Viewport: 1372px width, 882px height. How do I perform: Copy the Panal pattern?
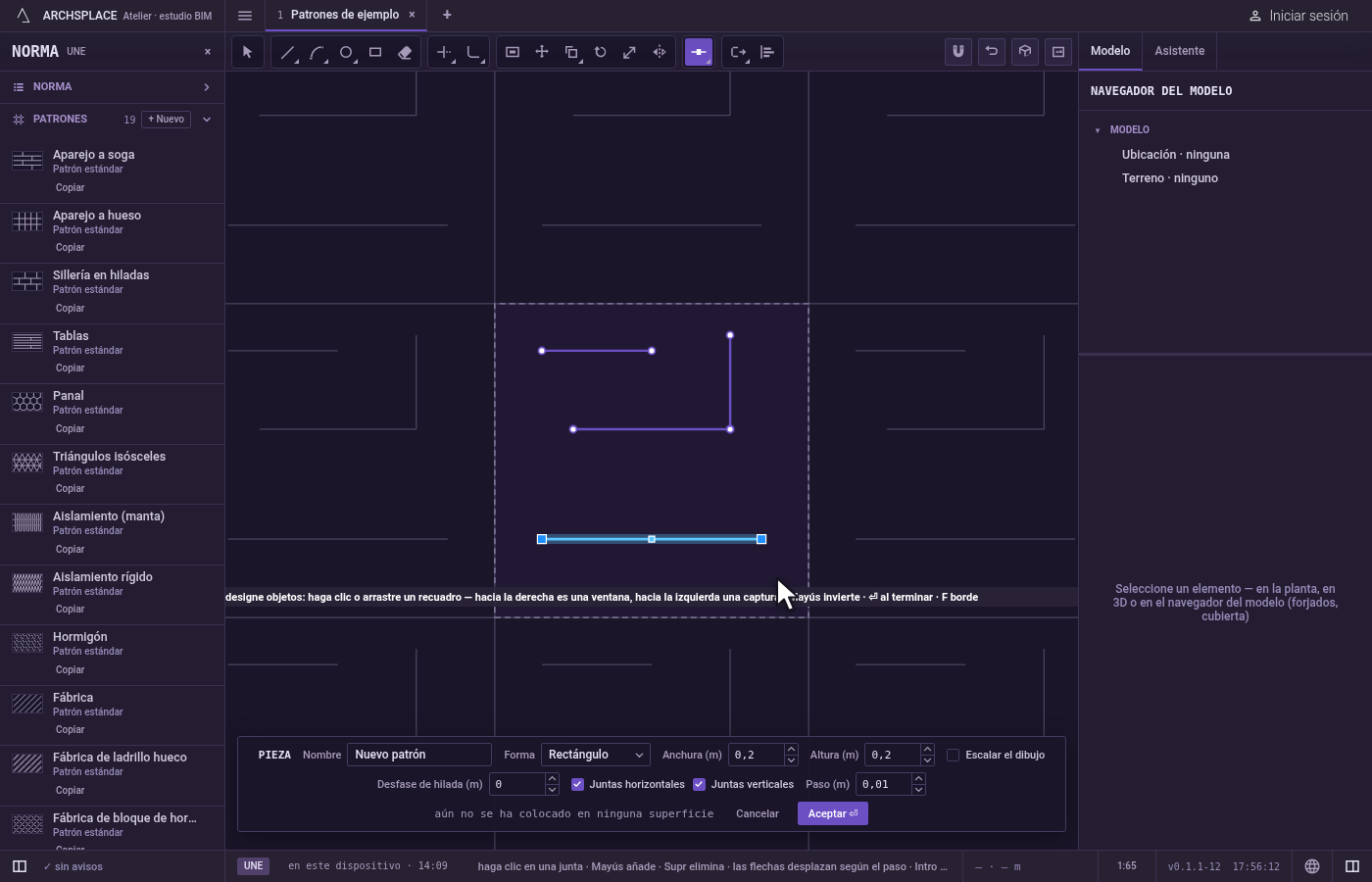[70, 428]
